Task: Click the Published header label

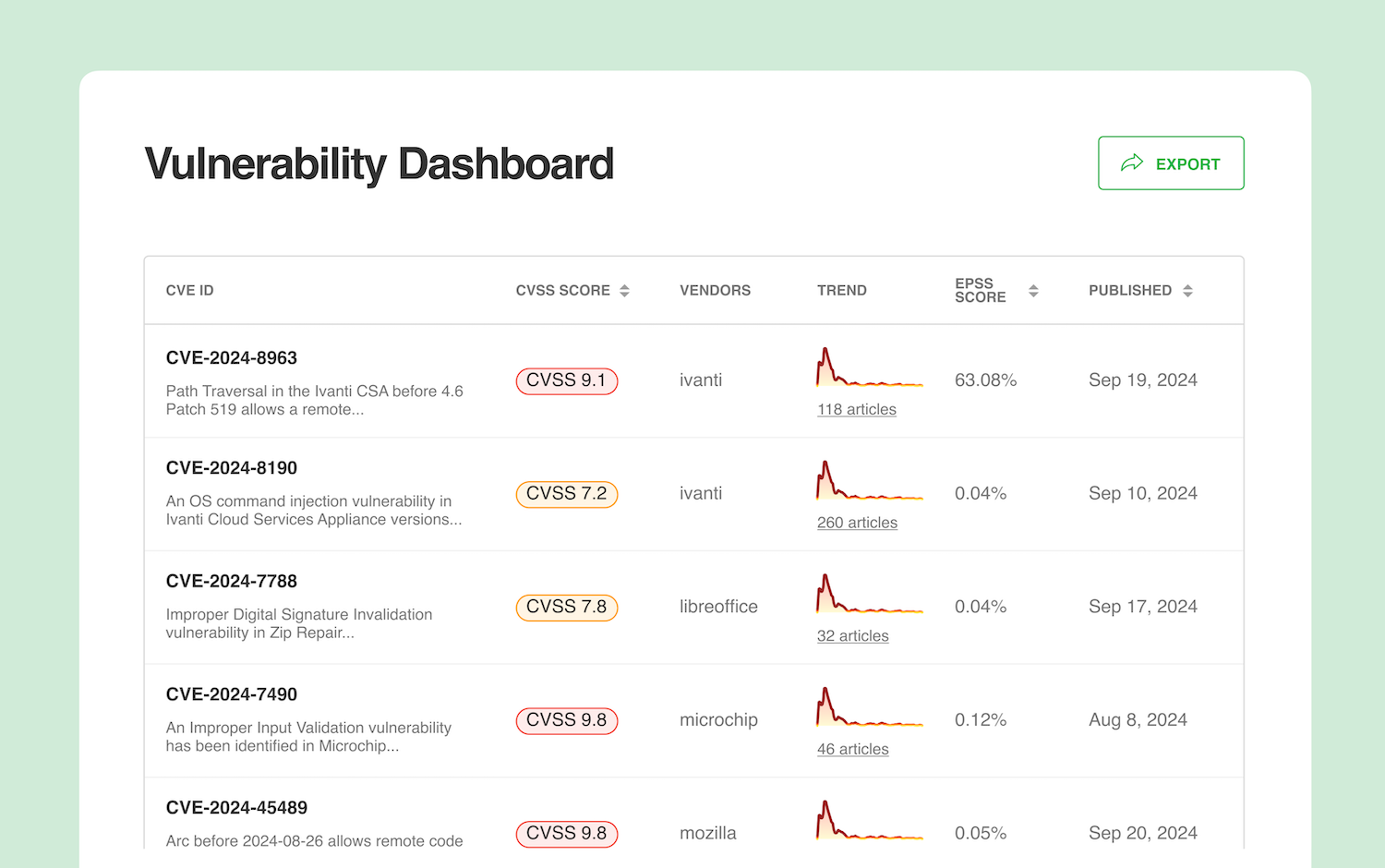Action: 1130,291
